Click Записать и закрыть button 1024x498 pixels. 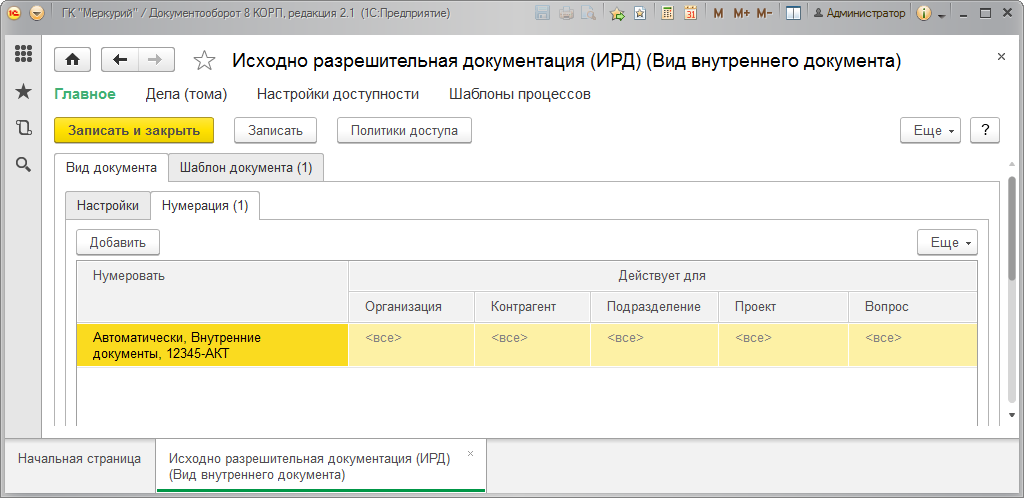134,130
